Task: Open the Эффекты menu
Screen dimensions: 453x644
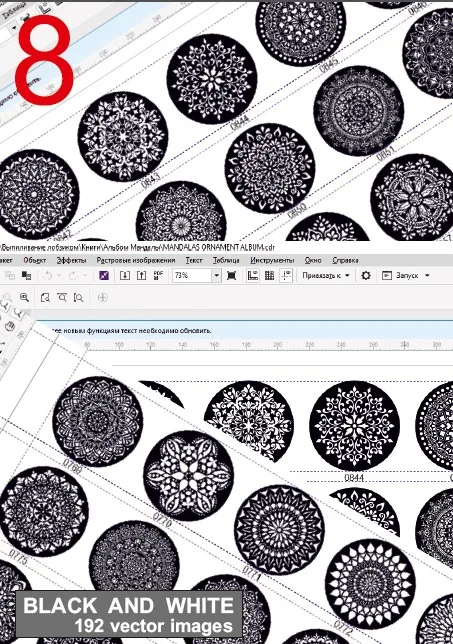Action: (x=71, y=260)
